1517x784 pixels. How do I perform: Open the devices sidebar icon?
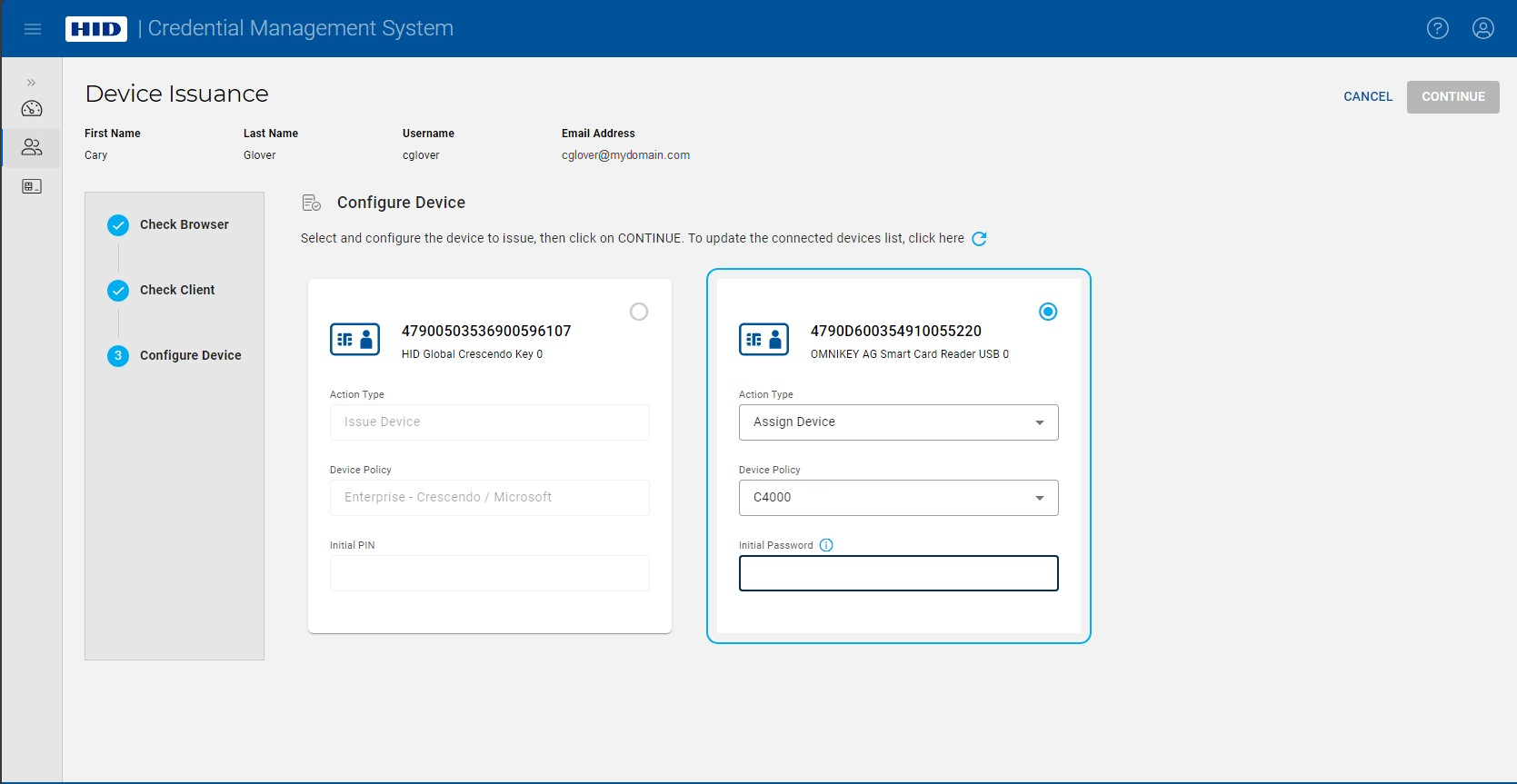[x=32, y=186]
